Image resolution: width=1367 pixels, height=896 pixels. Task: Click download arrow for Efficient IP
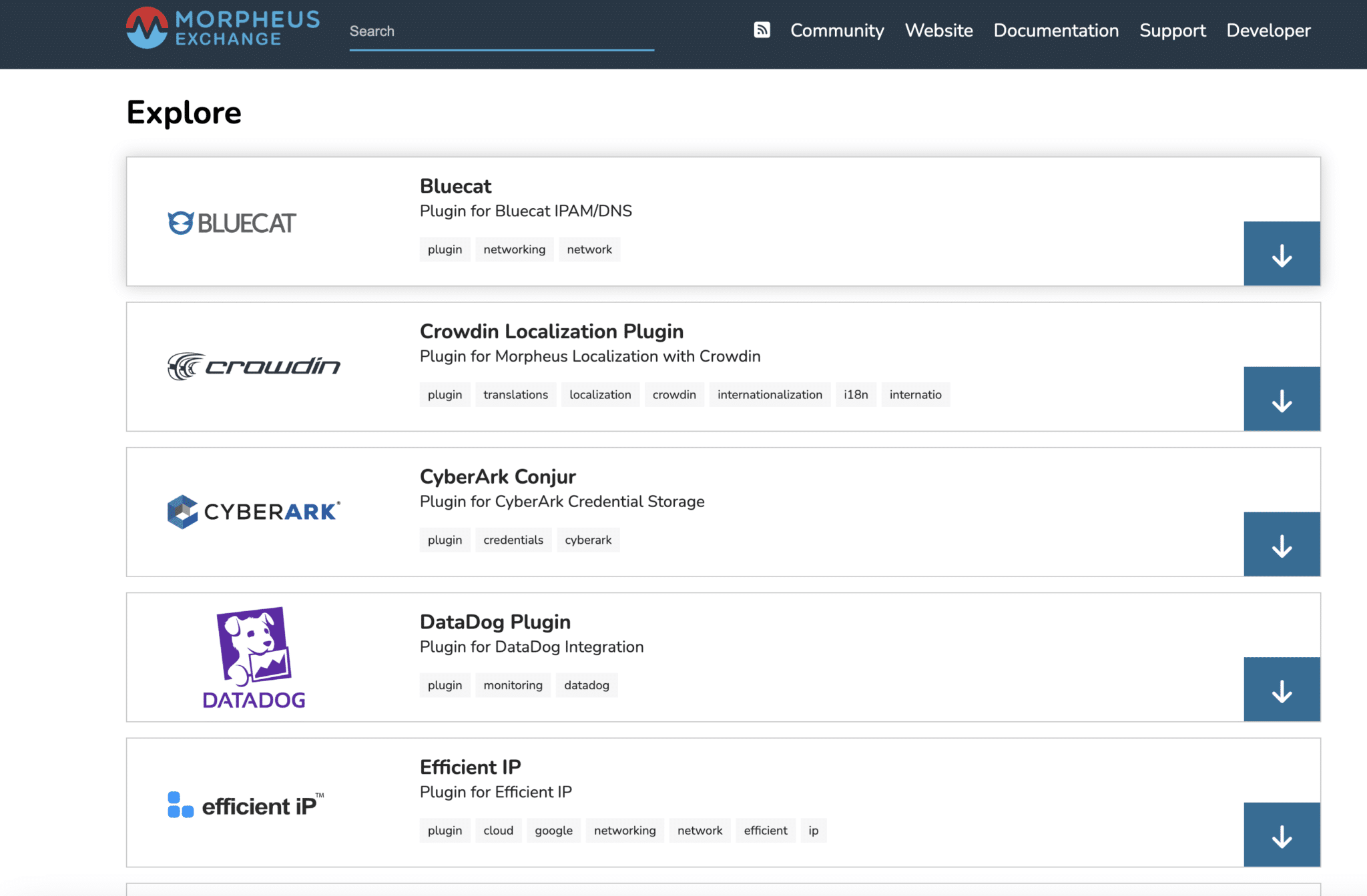(1281, 835)
